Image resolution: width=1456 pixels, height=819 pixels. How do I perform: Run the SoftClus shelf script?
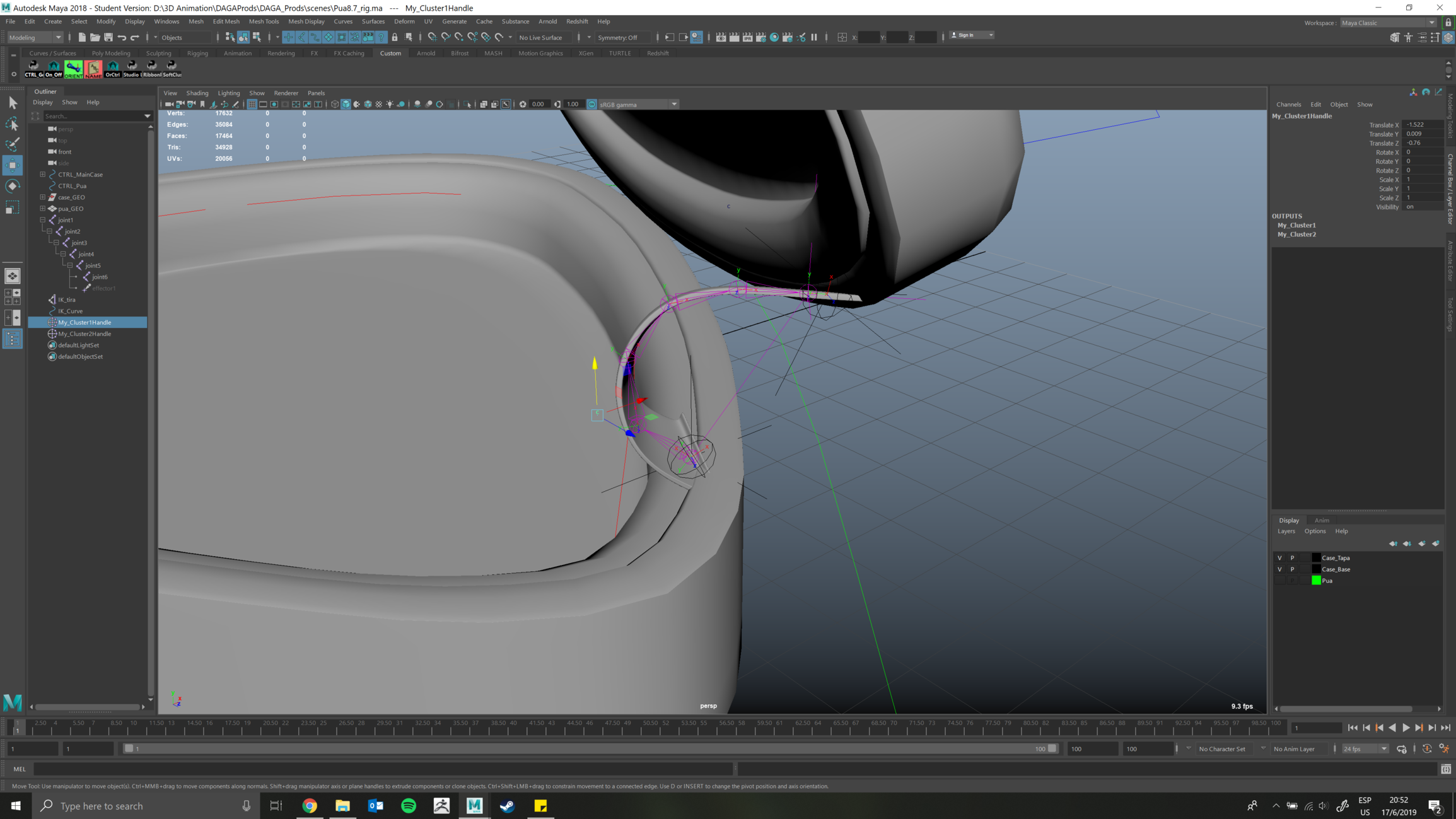pos(172,68)
